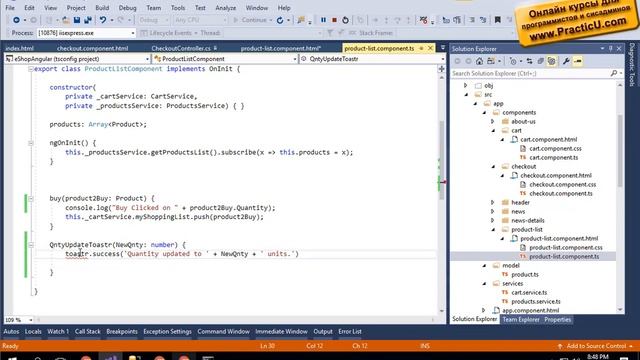The image size is (640, 360).
Task: Click the Save file toolbar icon
Action: pos(77,20)
